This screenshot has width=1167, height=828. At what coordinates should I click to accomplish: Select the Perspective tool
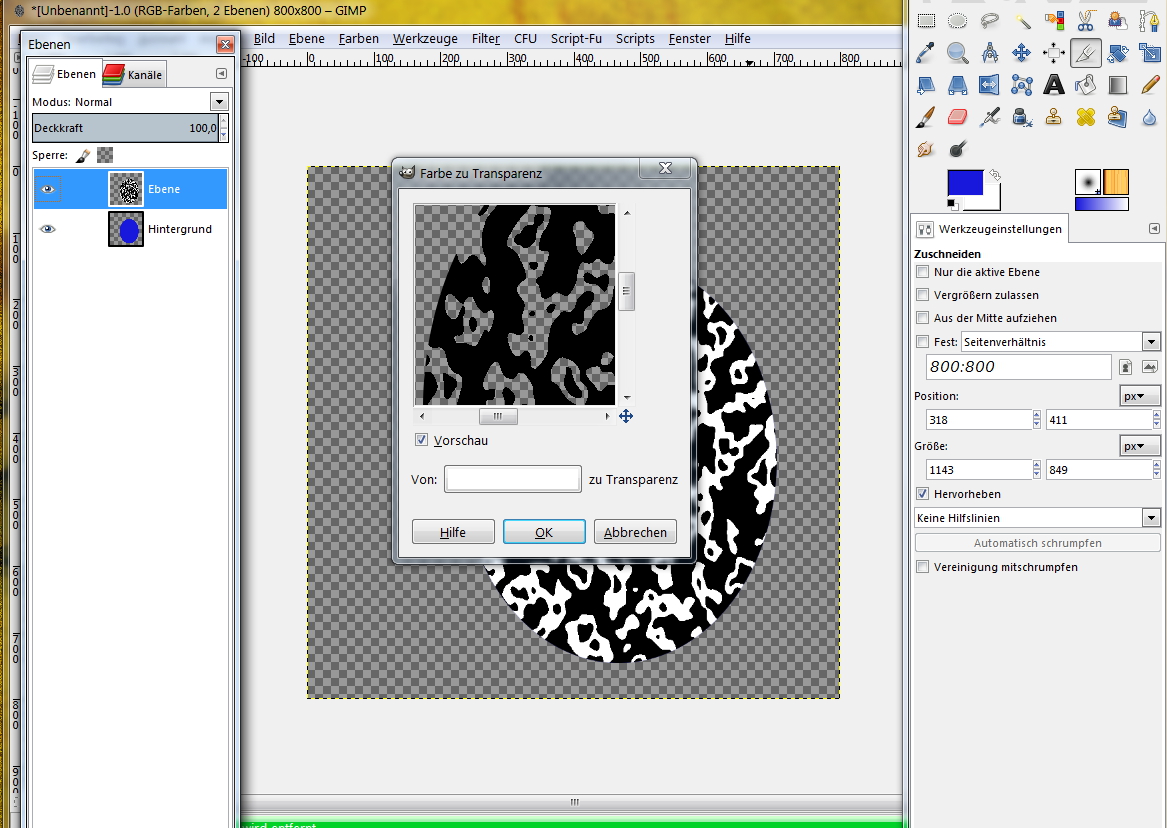click(x=958, y=85)
